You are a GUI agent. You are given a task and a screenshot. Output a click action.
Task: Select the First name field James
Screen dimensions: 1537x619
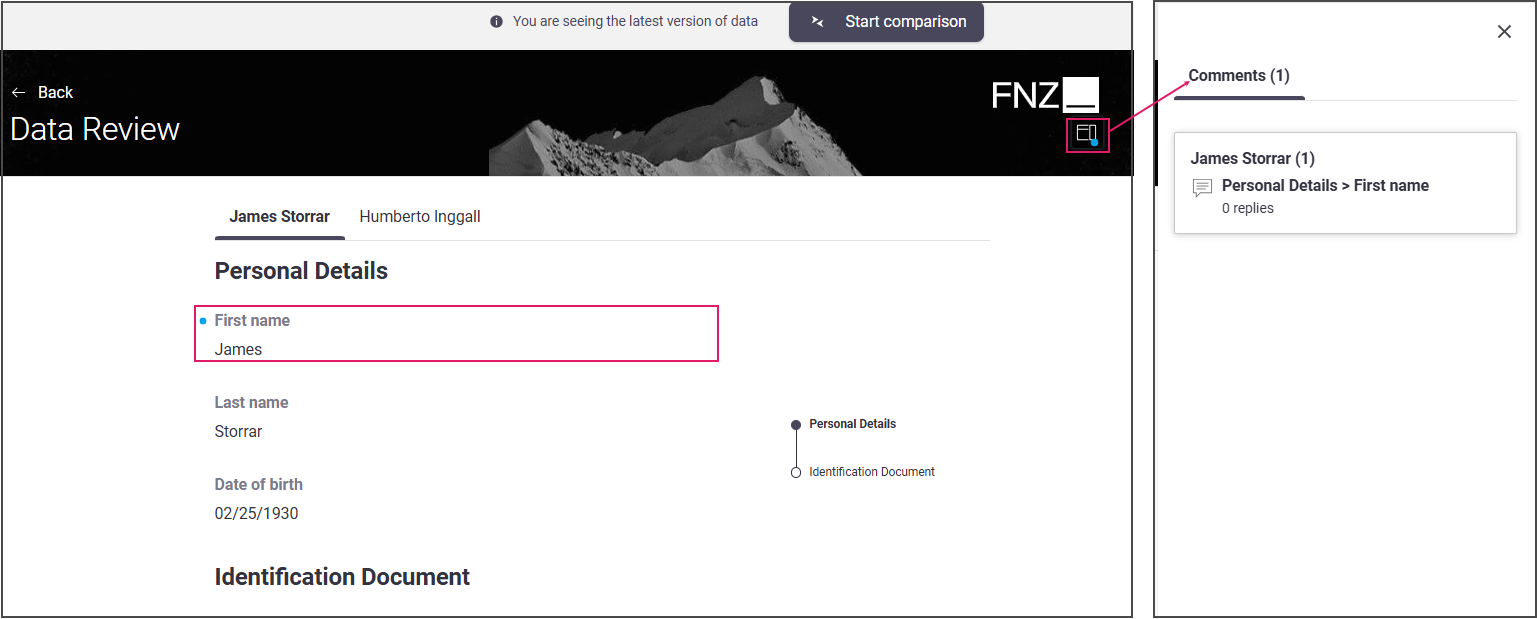[x=456, y=334]
